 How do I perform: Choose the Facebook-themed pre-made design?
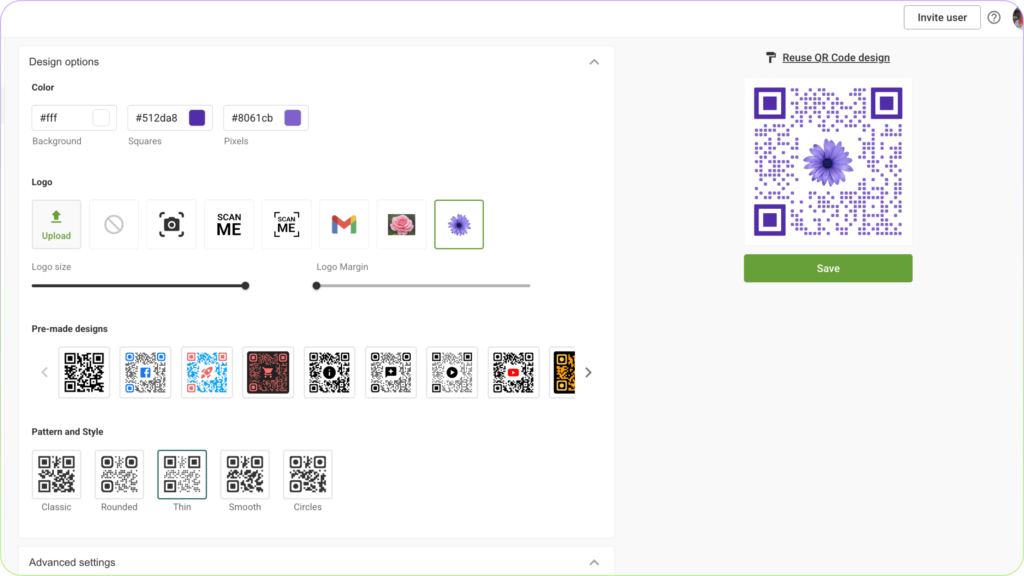pos(145,371)
